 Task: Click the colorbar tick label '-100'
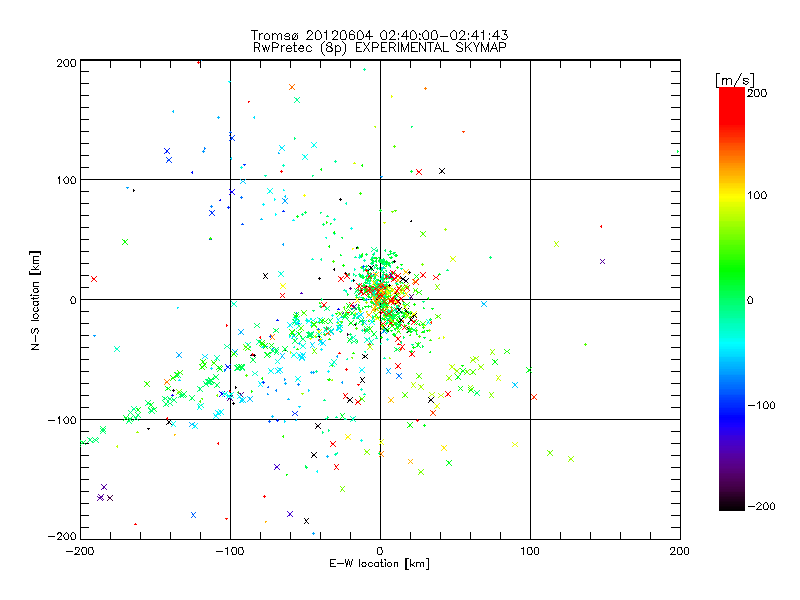[761, 405]
